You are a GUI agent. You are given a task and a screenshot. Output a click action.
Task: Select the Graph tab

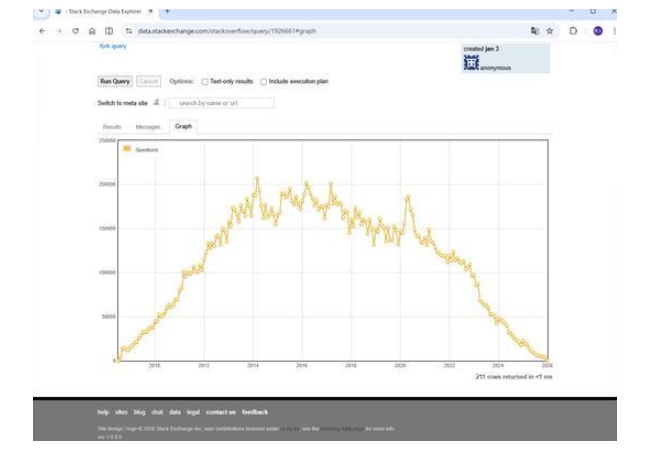tap(183, 126)
